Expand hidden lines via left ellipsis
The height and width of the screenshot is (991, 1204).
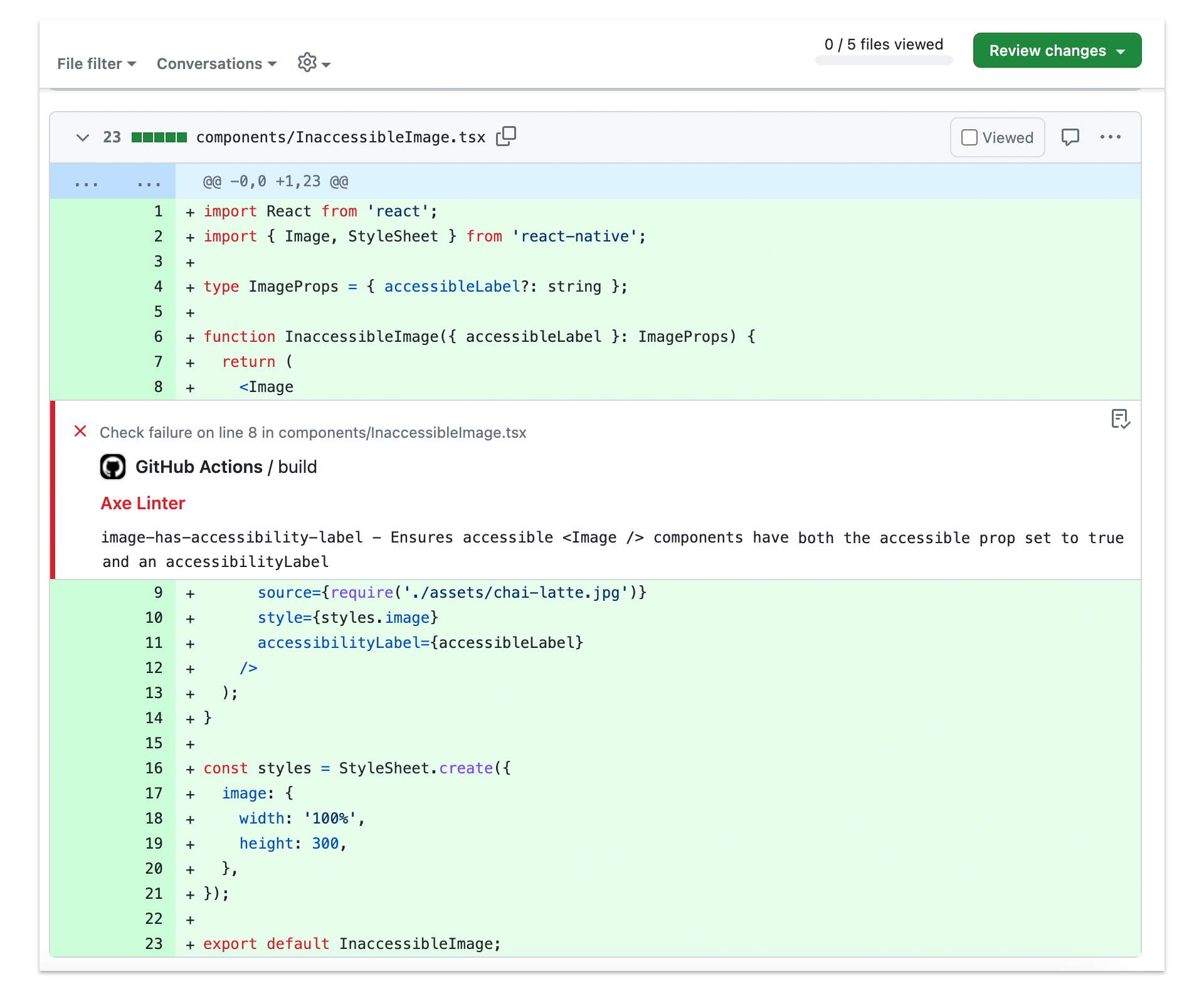pos(86,182)
